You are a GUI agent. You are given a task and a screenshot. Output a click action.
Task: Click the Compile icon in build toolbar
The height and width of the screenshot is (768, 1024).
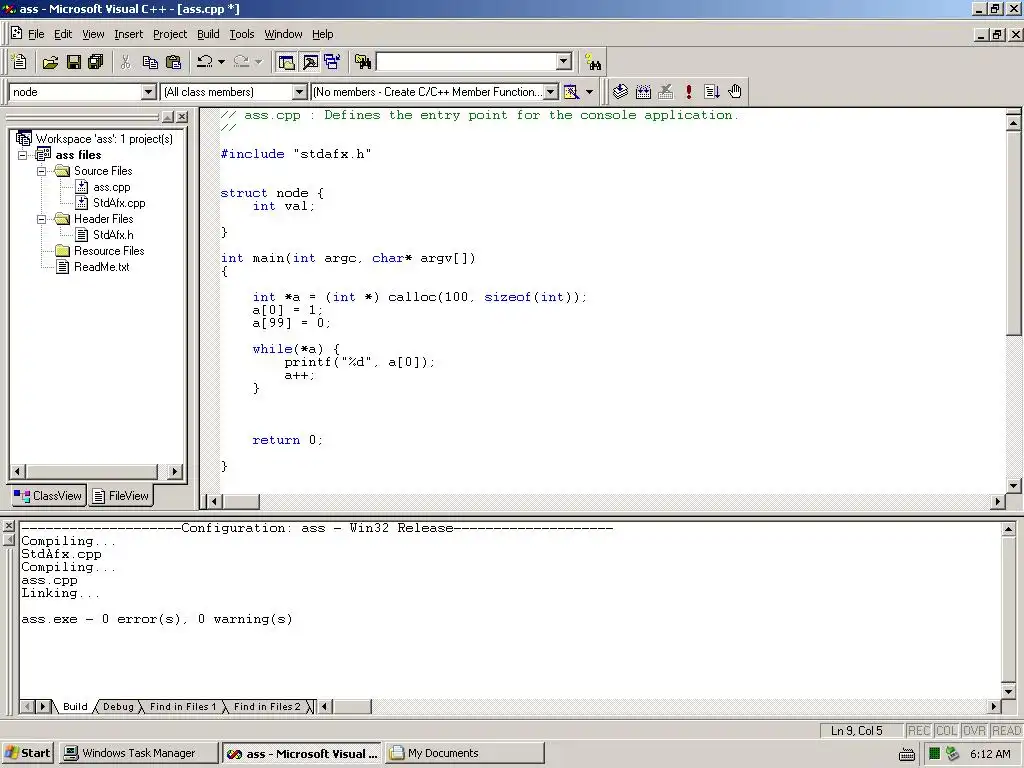coord(620,91)
